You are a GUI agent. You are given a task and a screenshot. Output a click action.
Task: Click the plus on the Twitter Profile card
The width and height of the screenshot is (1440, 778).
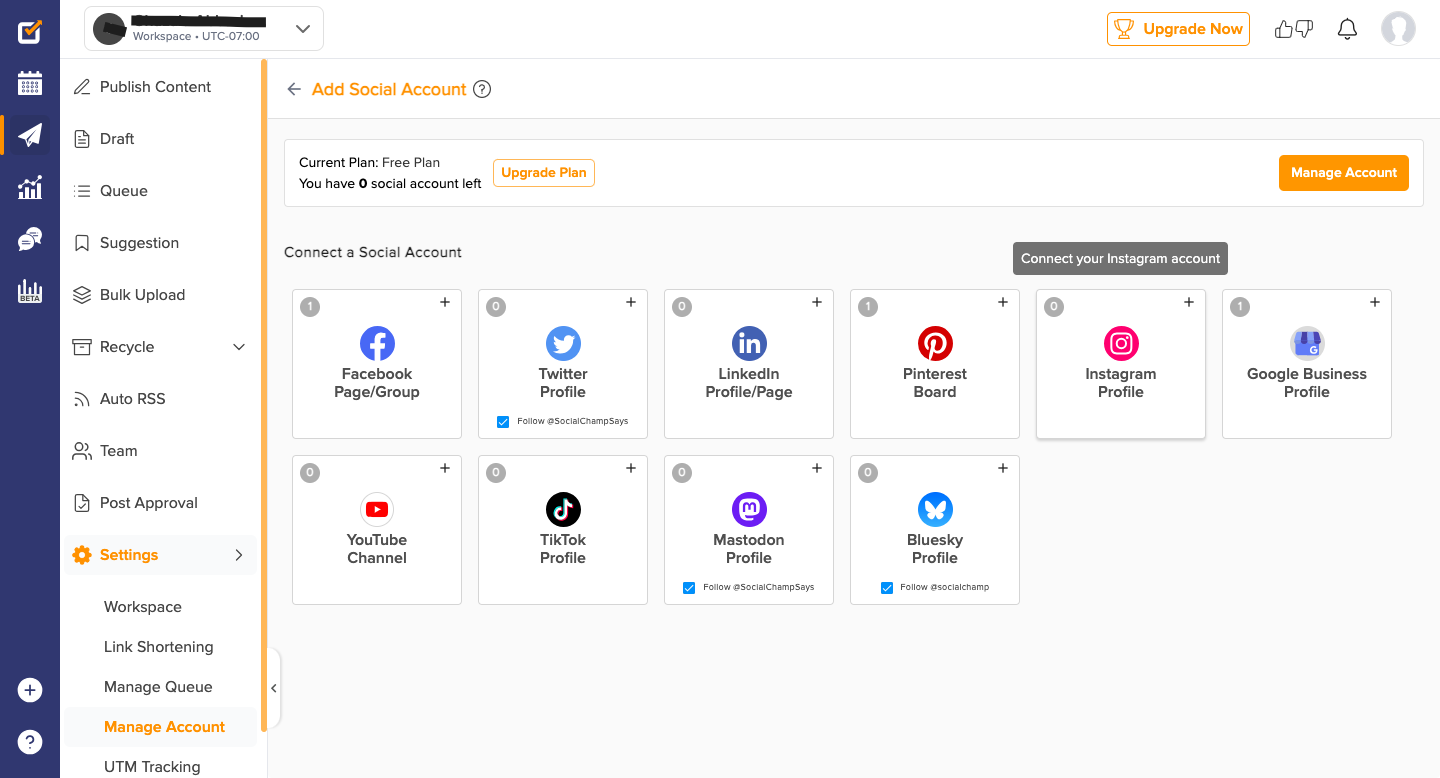click(631, 302)
